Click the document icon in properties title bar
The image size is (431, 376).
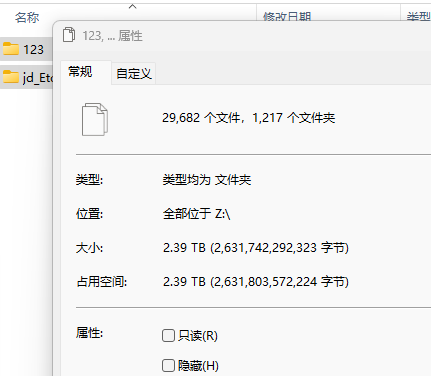pyautogui.click(x=69, y=35)
